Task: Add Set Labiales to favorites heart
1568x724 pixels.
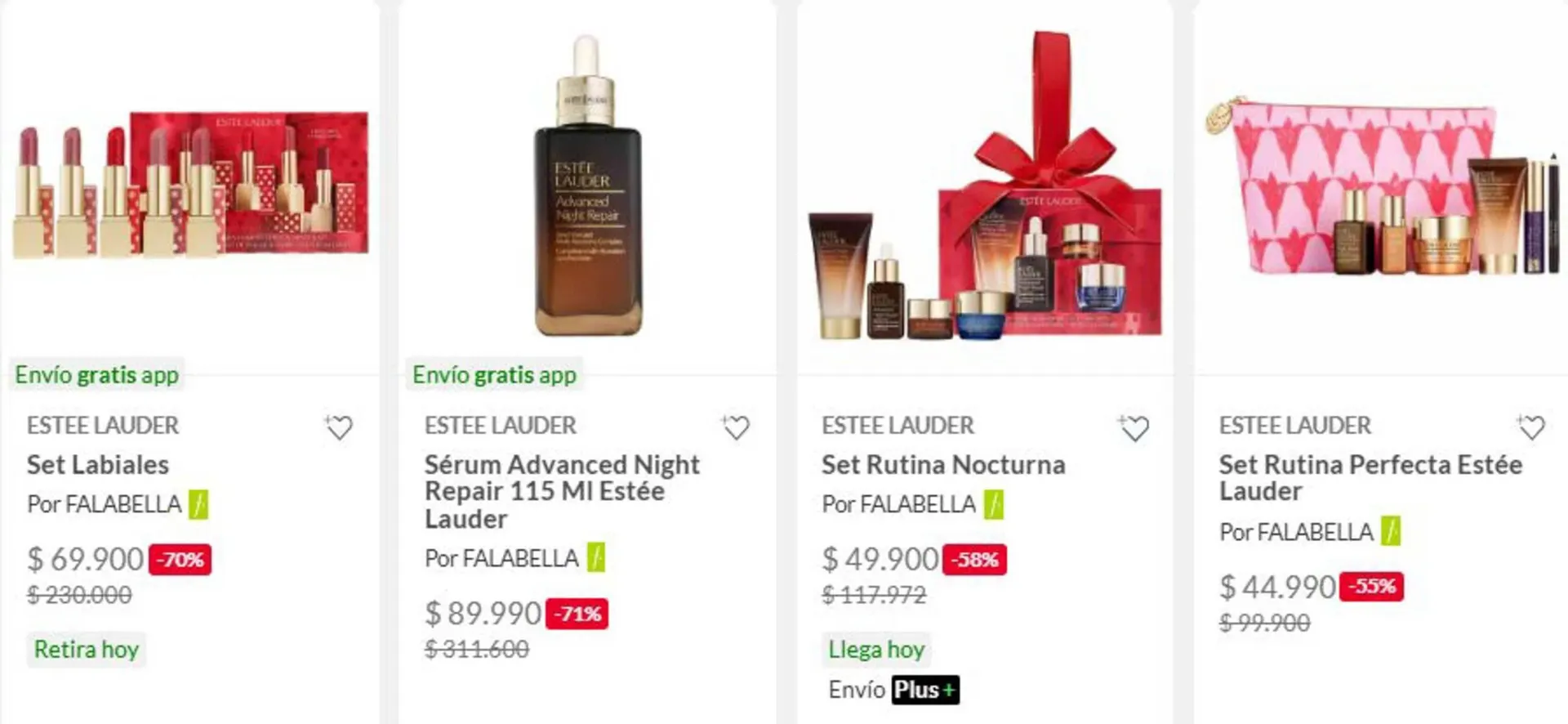Action: click(x=338, y=427)
